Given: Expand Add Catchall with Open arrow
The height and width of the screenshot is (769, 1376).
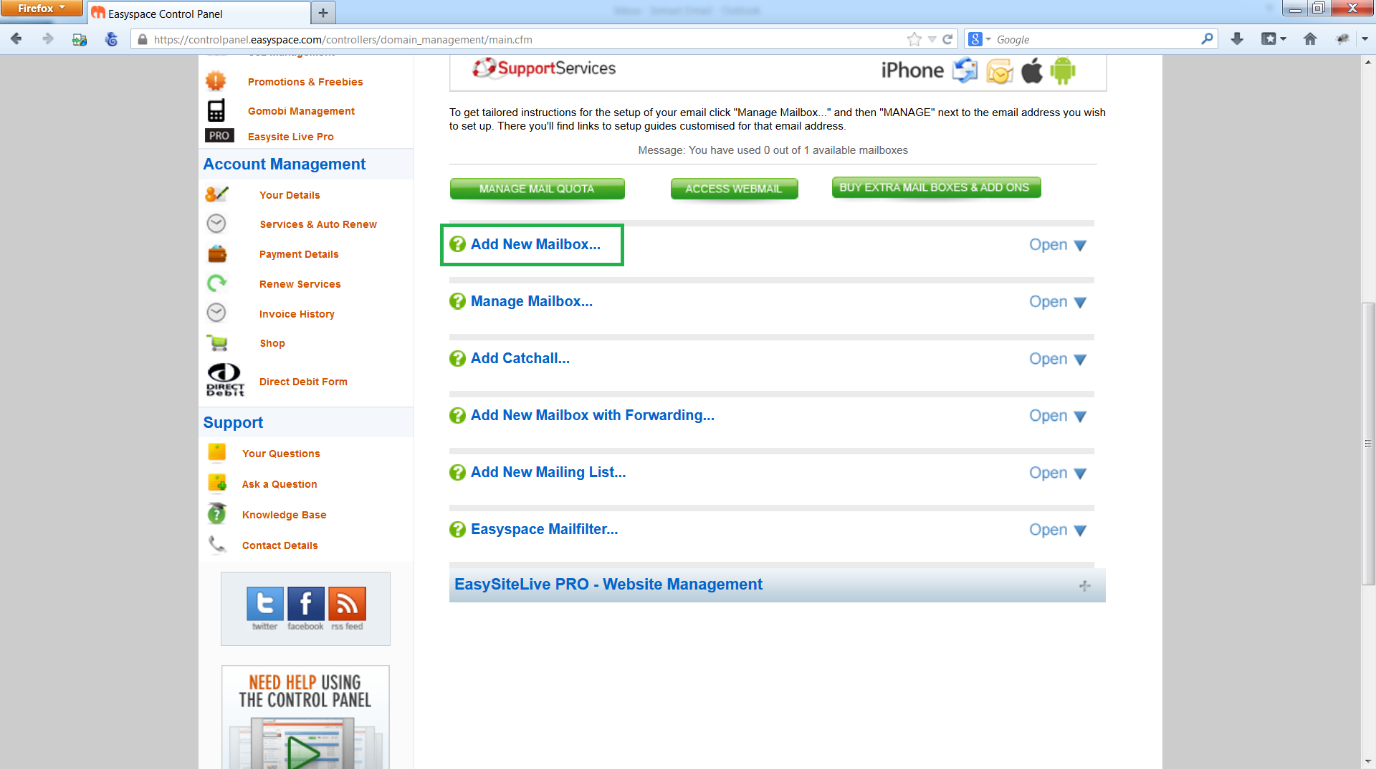Looking at the screenshot, I should 1058,359.
